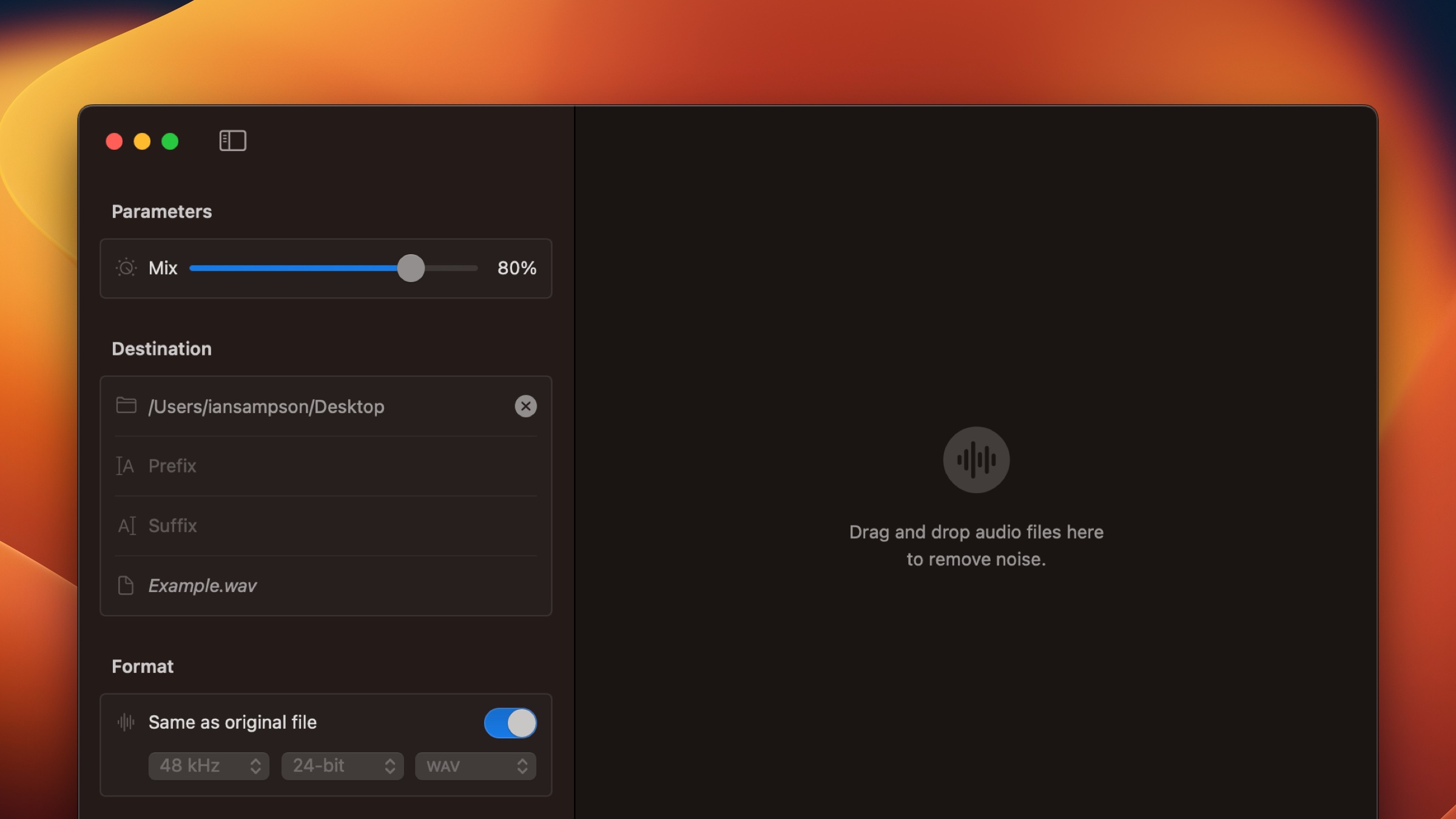
Task: Click the Format section heading
Action: tap(143, 666)
